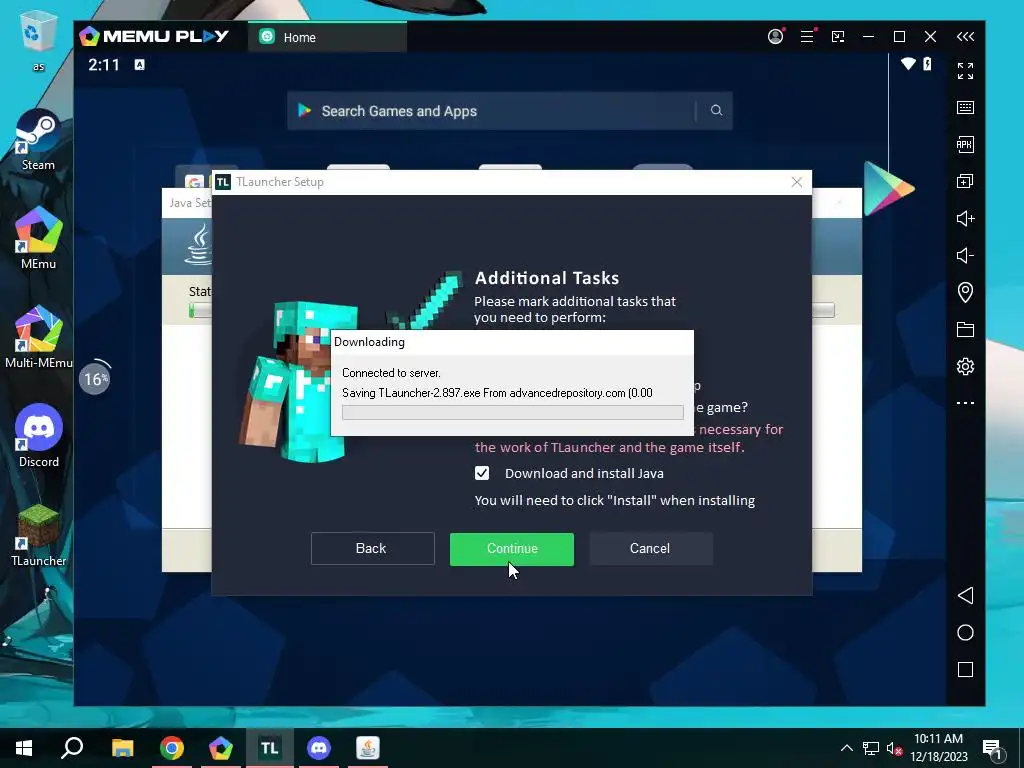Lower volume with MEmu volume down icon
This screenshot has height=768, width=1024.
click(x=965, y=255)
